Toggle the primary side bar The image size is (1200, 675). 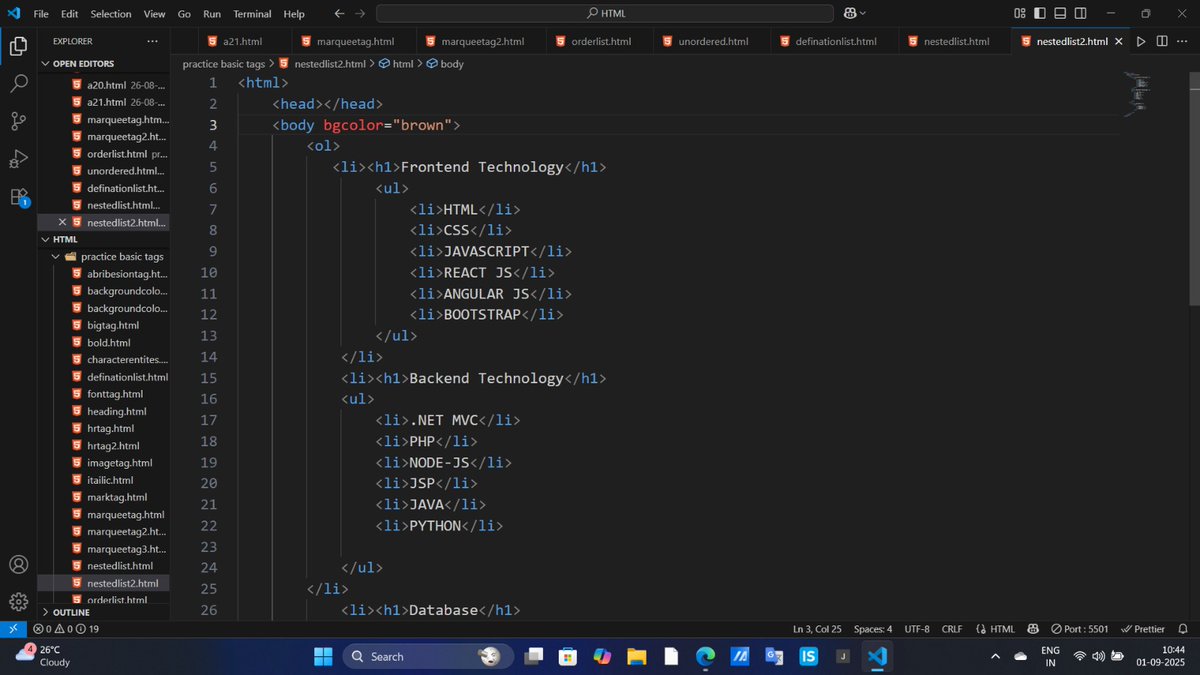1040,13
